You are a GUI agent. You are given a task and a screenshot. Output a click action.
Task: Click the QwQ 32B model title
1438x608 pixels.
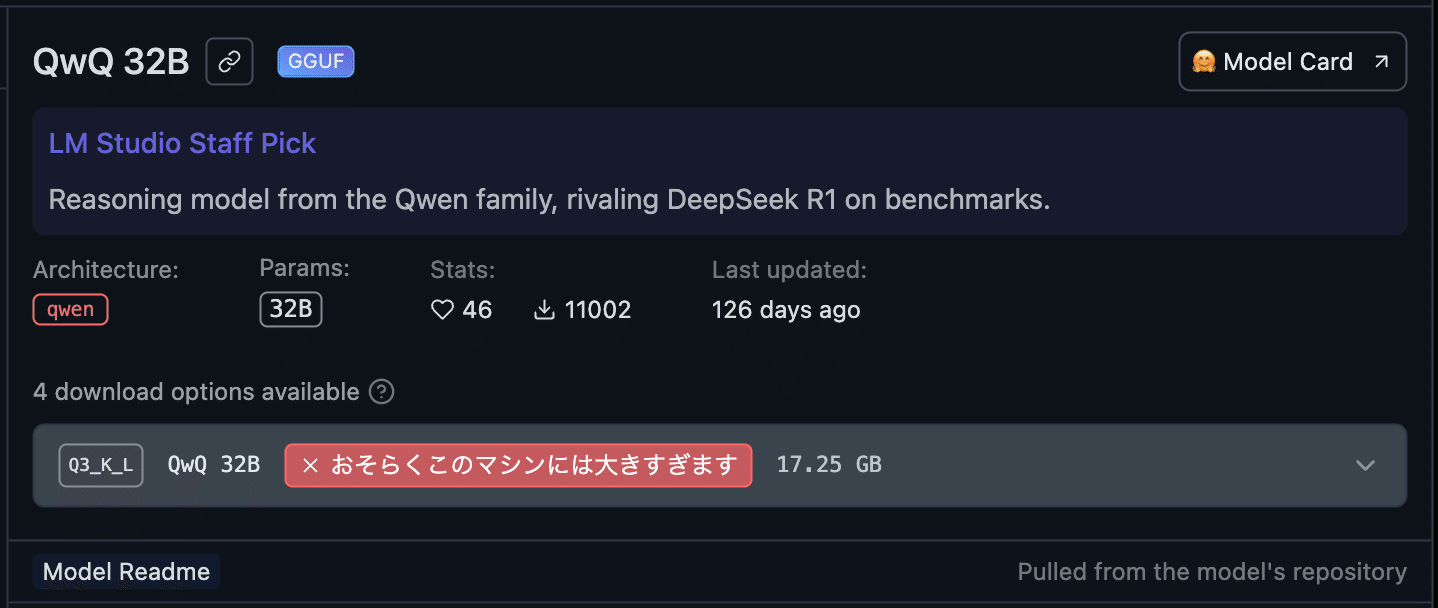(111, 62)
